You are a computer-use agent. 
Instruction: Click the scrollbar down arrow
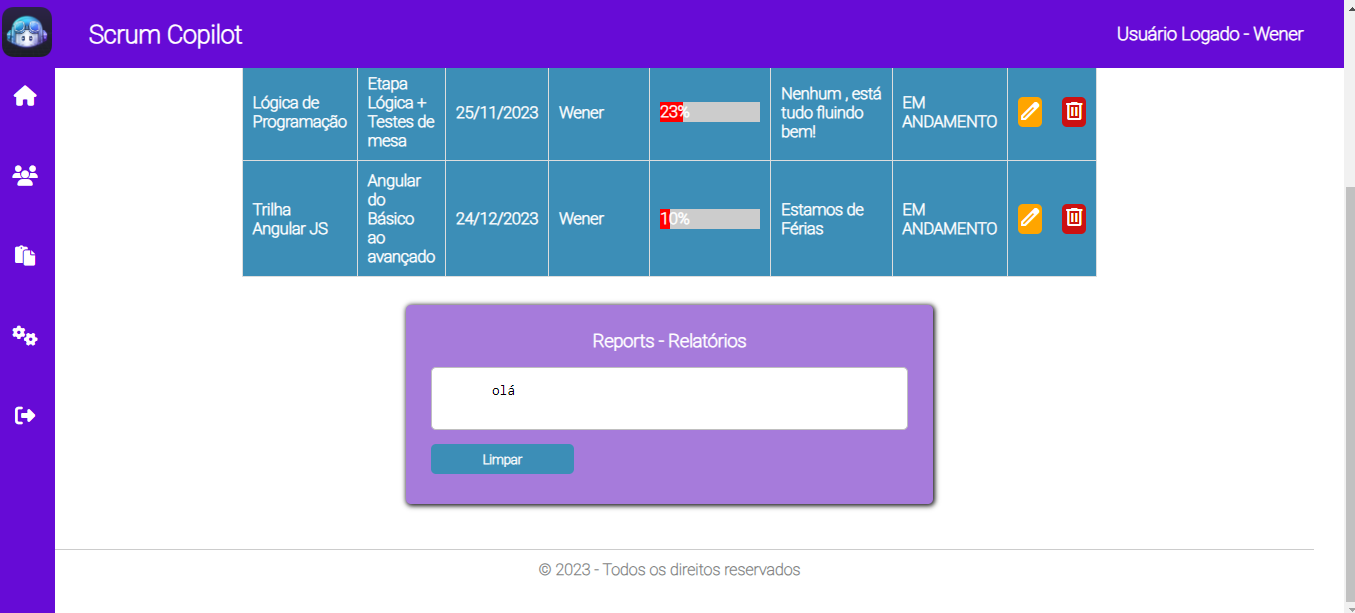tap(1348, 606)
